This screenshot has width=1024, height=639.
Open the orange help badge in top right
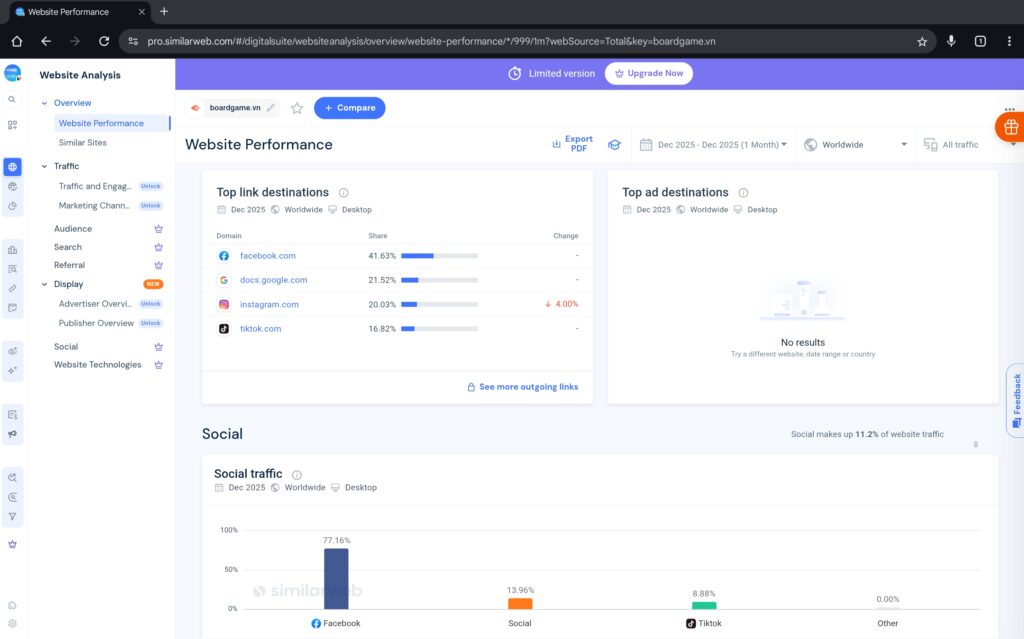pos(1009,127)
